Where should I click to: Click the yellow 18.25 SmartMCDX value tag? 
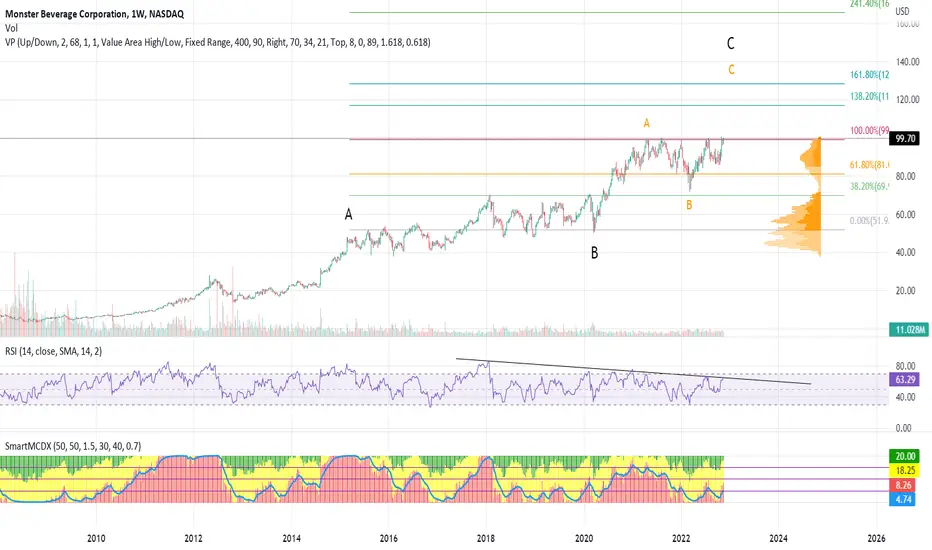905,470
